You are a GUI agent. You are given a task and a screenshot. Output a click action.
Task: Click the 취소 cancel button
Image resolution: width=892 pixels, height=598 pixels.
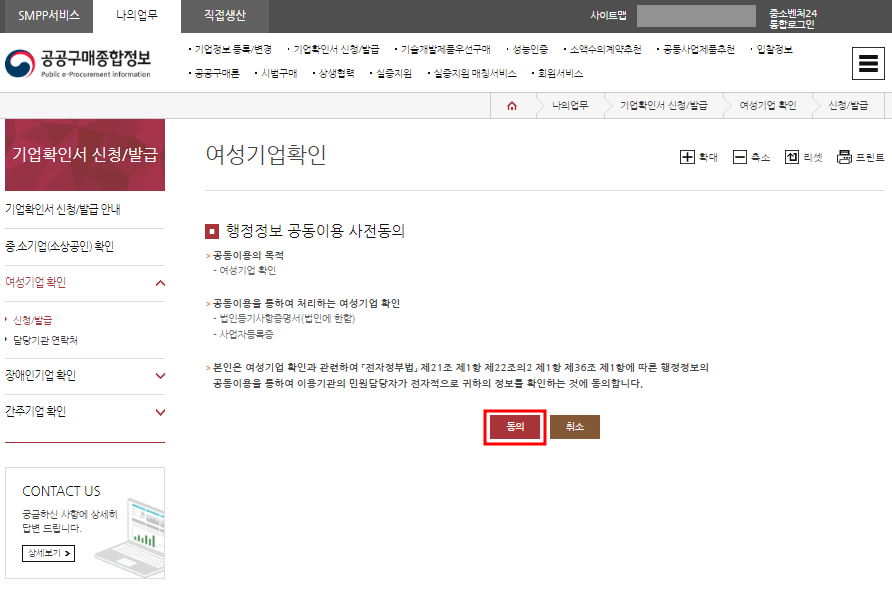point(575,427)
